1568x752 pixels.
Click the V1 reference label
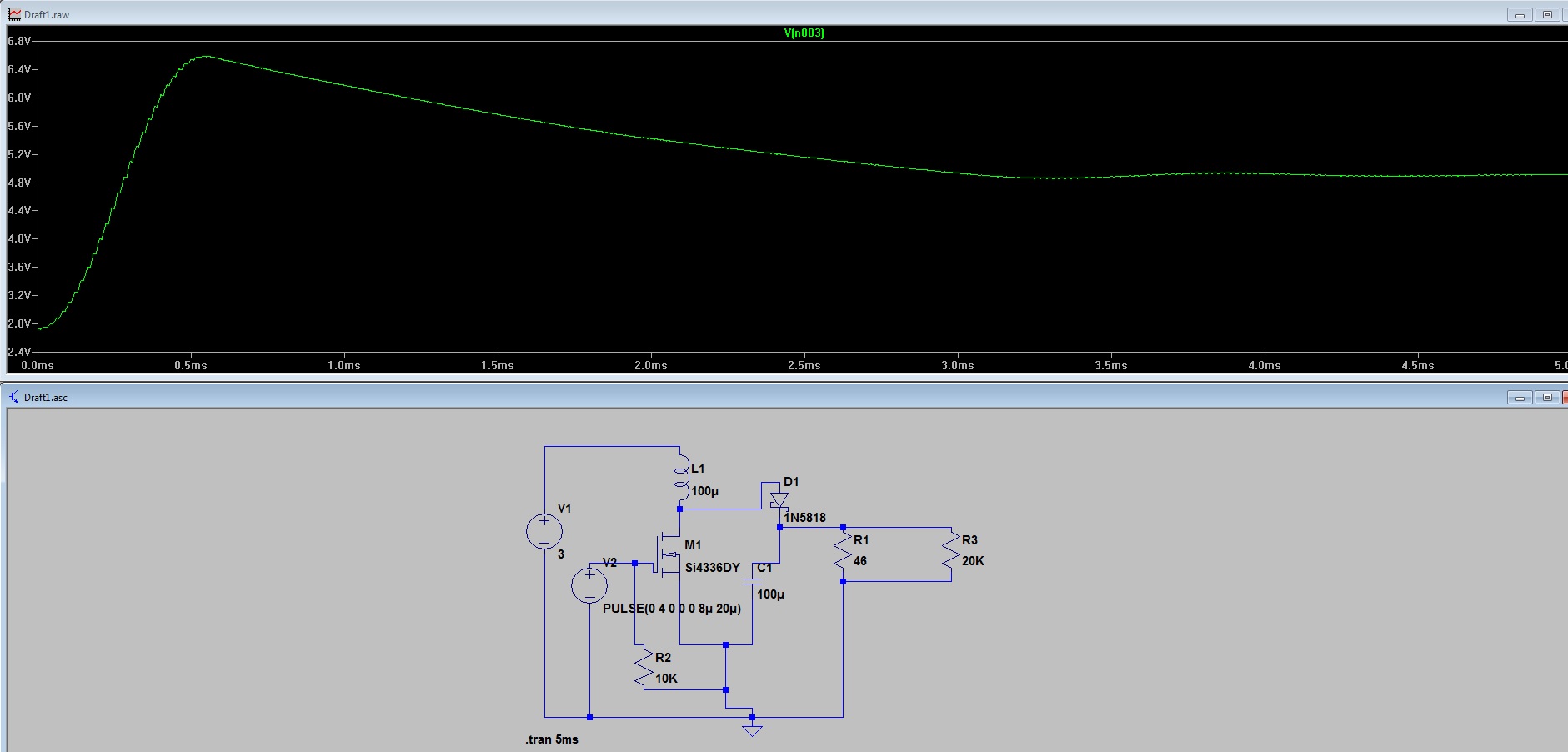[564, 509]
